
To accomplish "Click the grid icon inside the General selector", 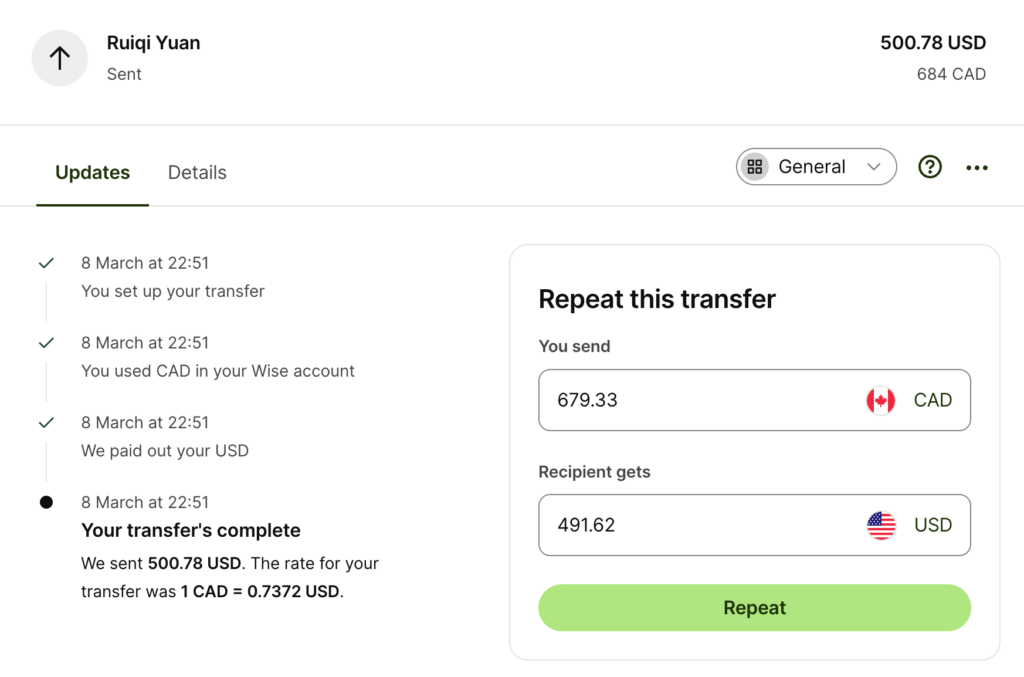I will (x=755, y=166).
